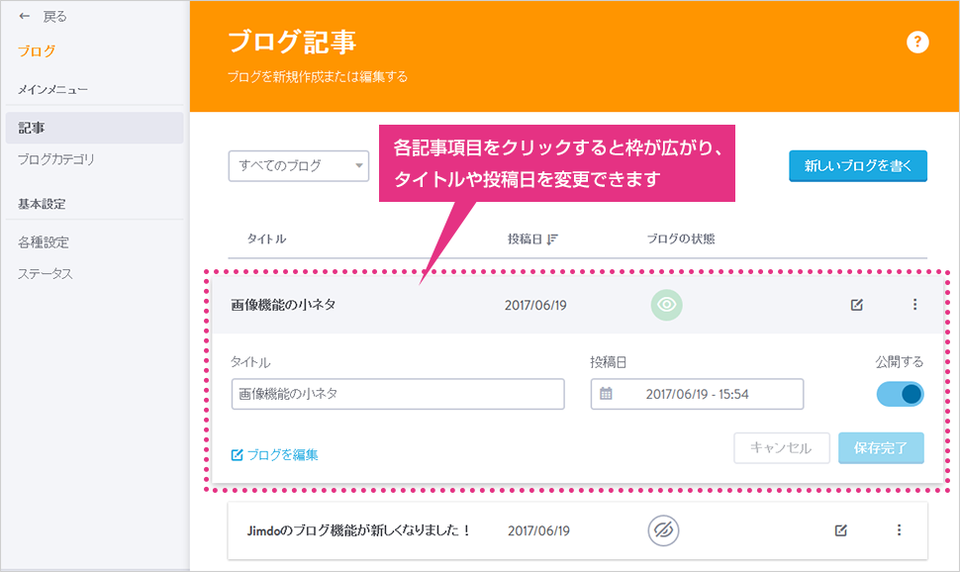
Task: Toggle visible eye status for 画像機能の小ネタ
Action: 666,304
